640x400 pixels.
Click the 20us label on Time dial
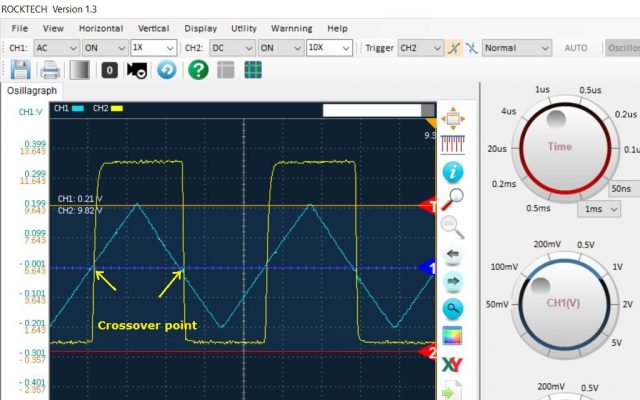coord(497,149)
